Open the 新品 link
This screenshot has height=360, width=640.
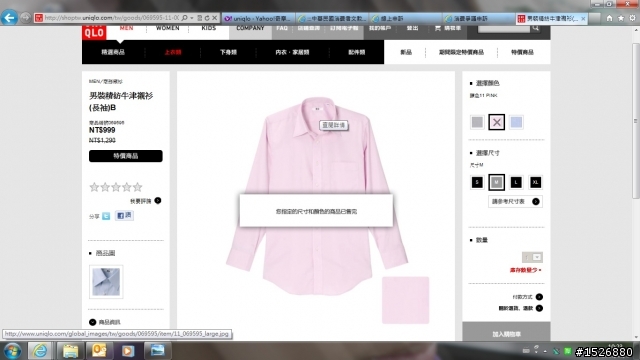406,52
